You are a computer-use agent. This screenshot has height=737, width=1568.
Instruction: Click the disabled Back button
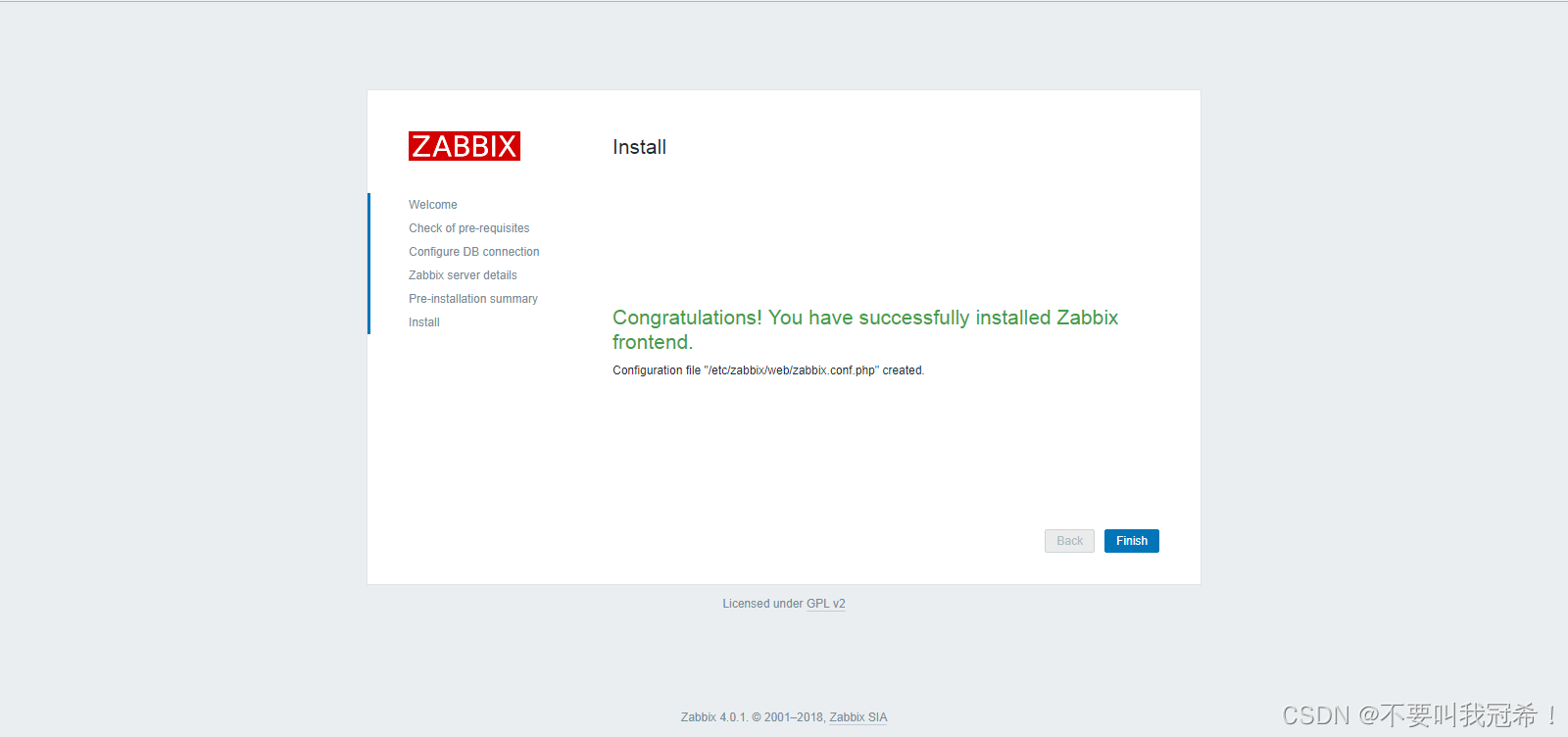(x=1069, y=541)
